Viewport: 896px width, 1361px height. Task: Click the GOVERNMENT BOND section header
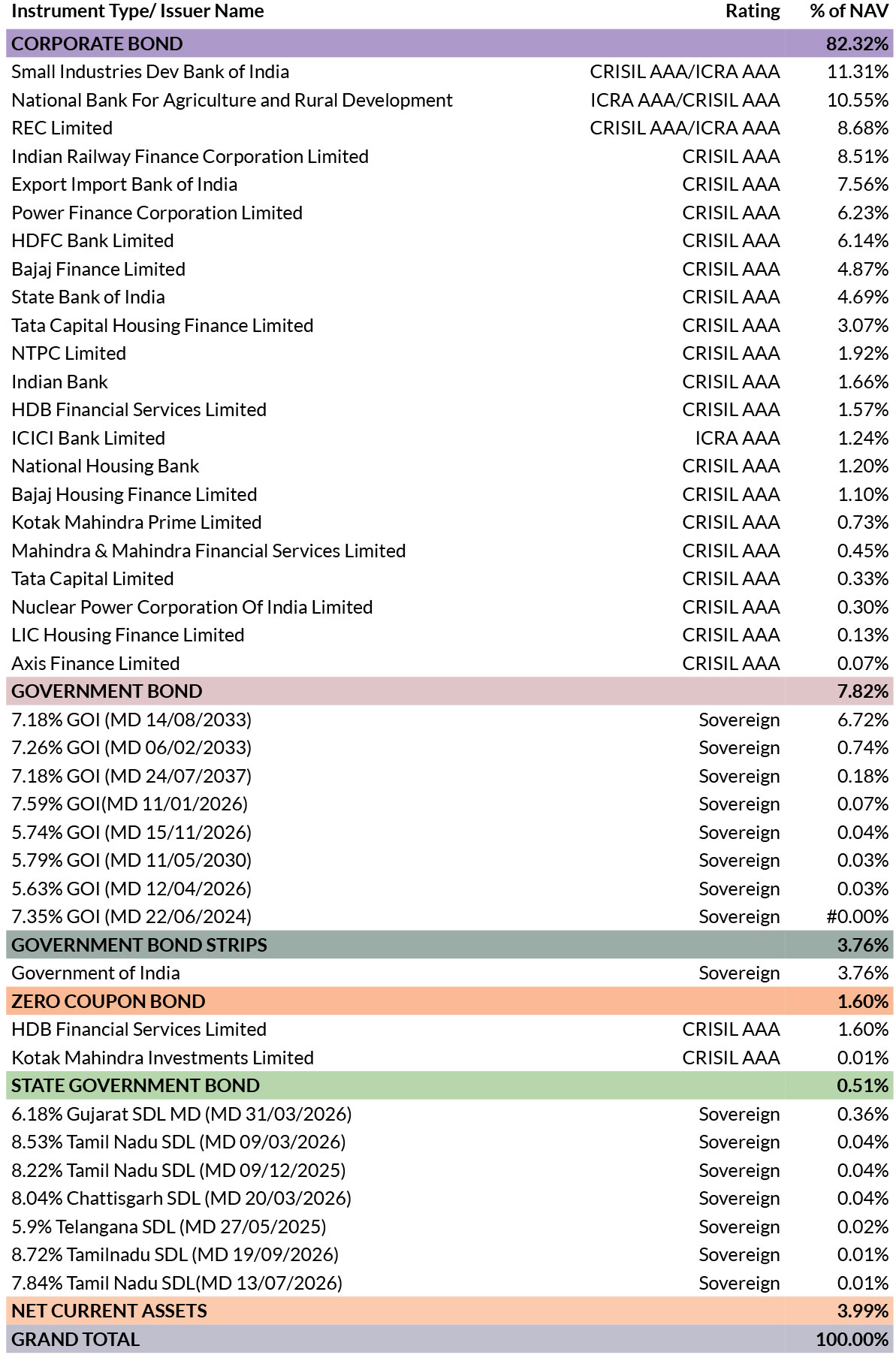449,691
